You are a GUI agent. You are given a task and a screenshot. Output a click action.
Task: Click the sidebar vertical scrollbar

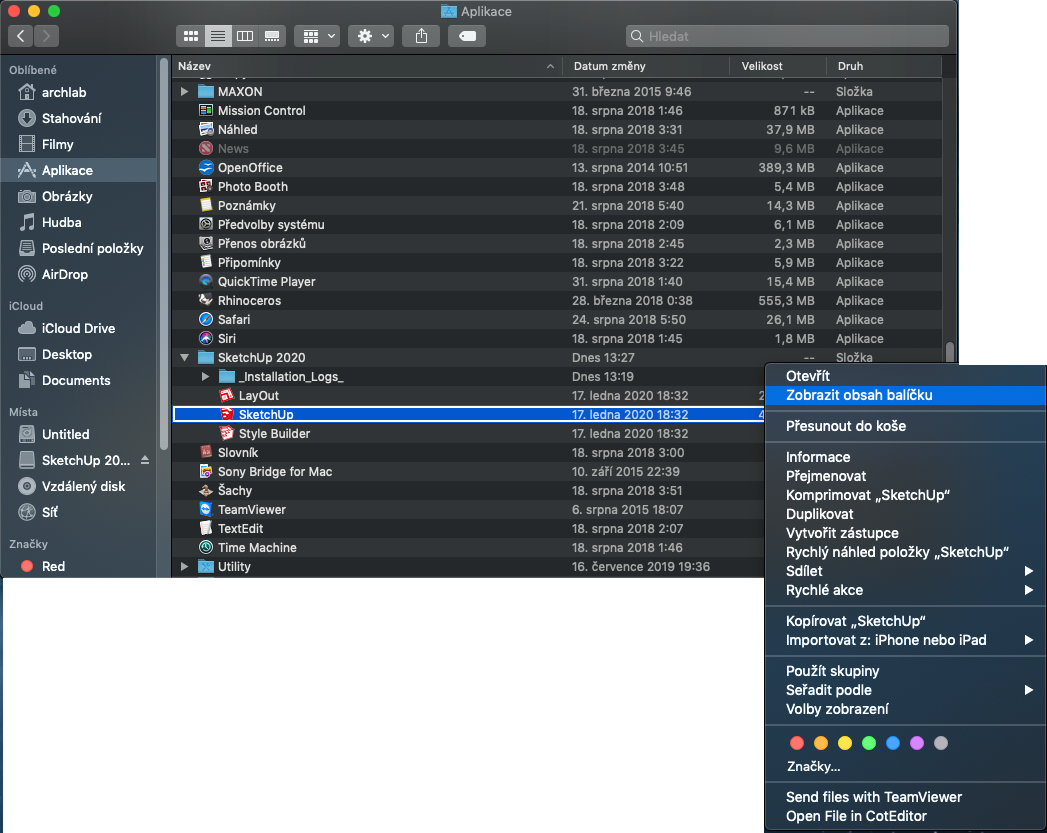(x=164, y=254)
